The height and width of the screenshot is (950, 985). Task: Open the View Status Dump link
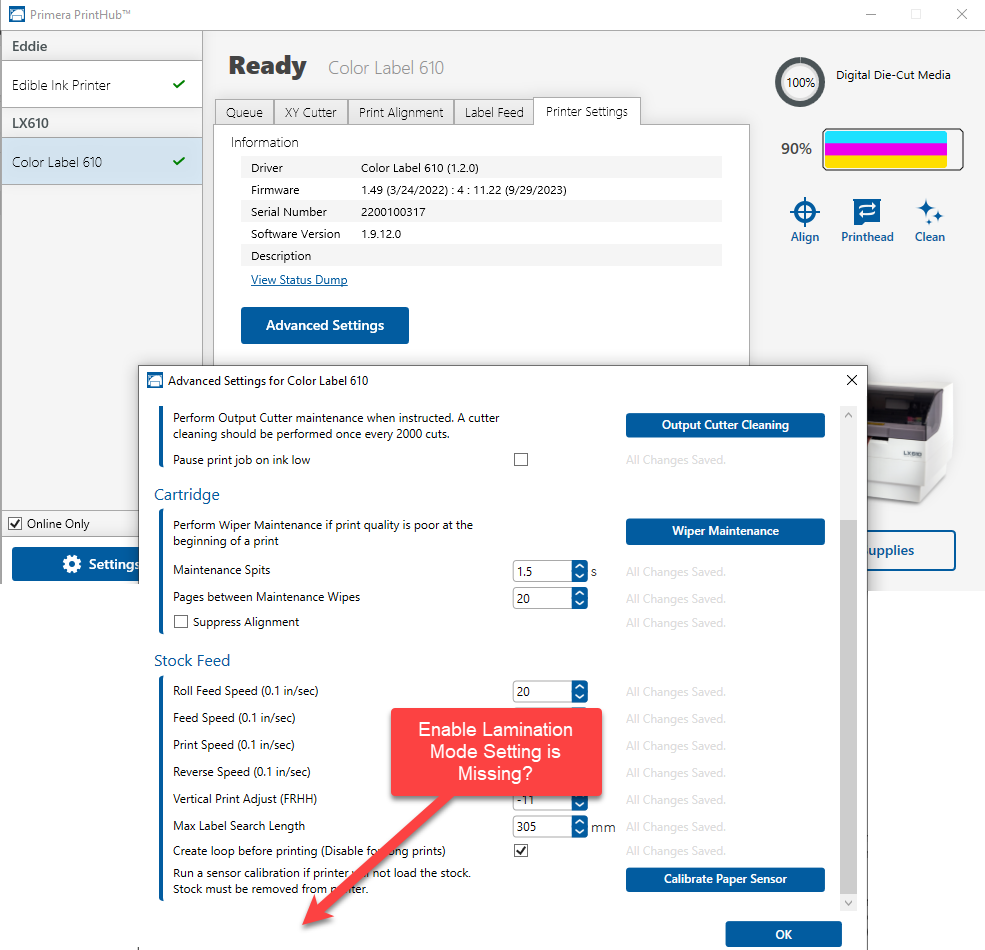coord(299,280)
